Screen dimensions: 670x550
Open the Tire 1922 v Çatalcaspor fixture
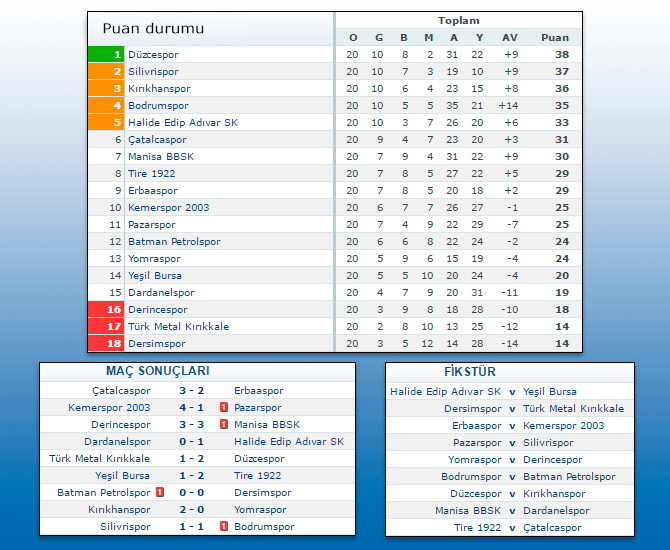click(512, 528)
